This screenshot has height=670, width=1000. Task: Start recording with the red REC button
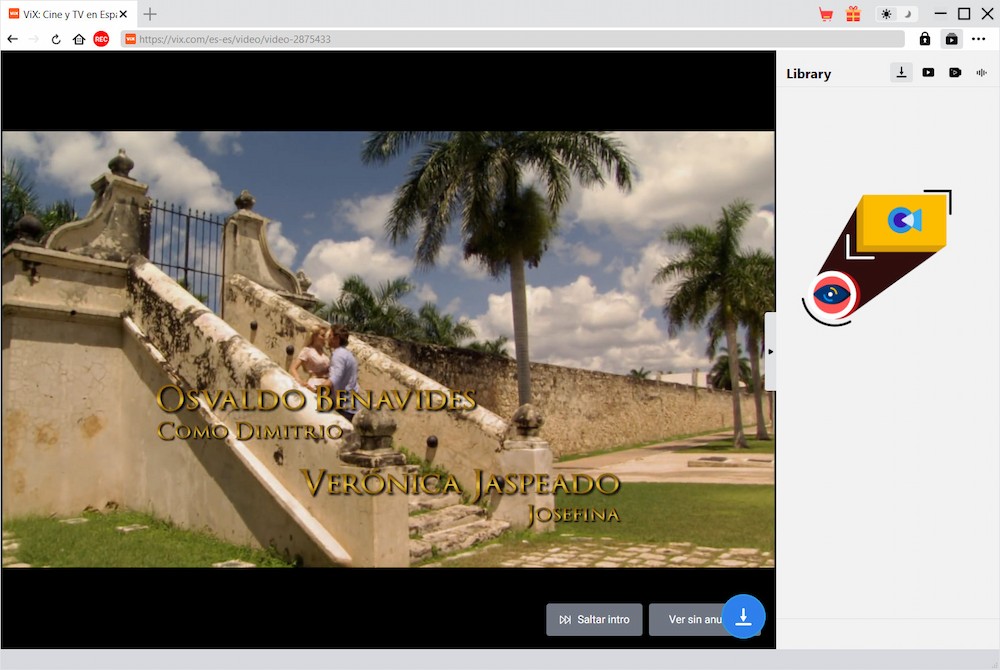(101, 40)
